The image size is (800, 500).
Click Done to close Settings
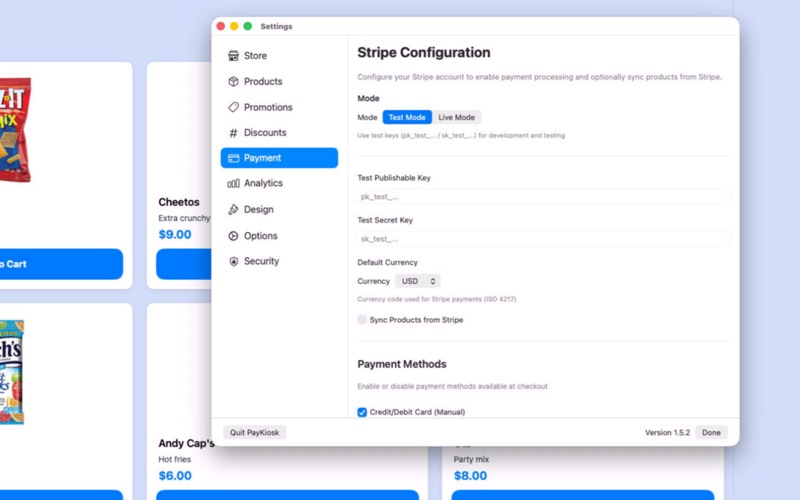tap(711, 433)
